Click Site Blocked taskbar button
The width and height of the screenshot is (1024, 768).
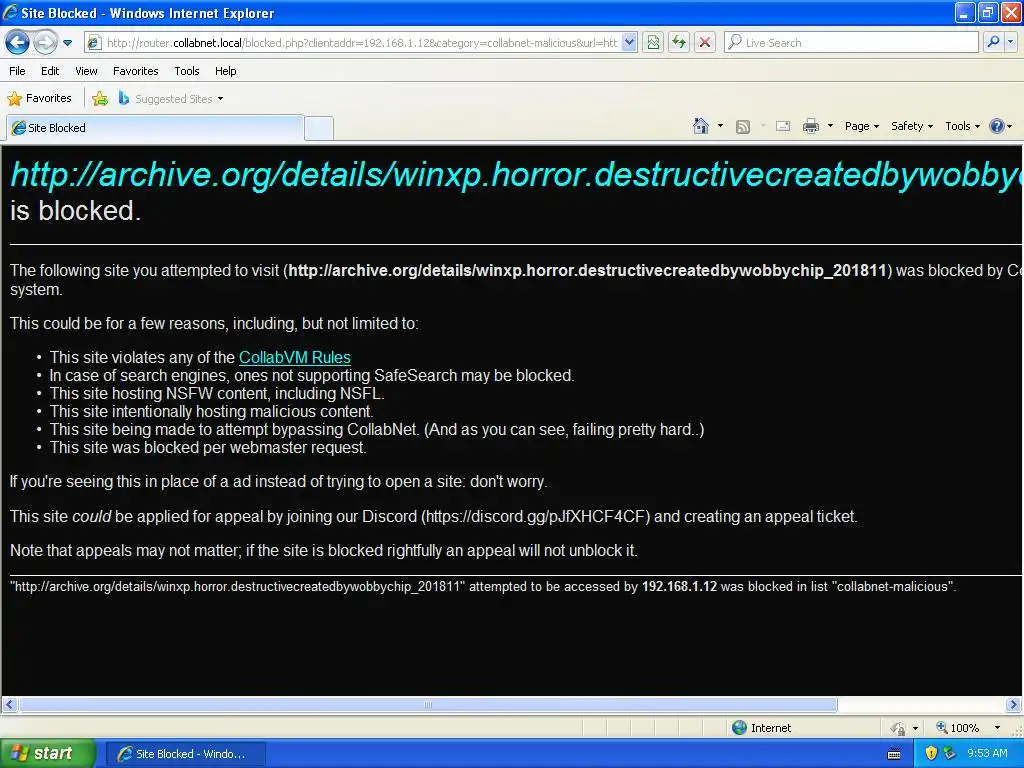[x=185, y=754]
